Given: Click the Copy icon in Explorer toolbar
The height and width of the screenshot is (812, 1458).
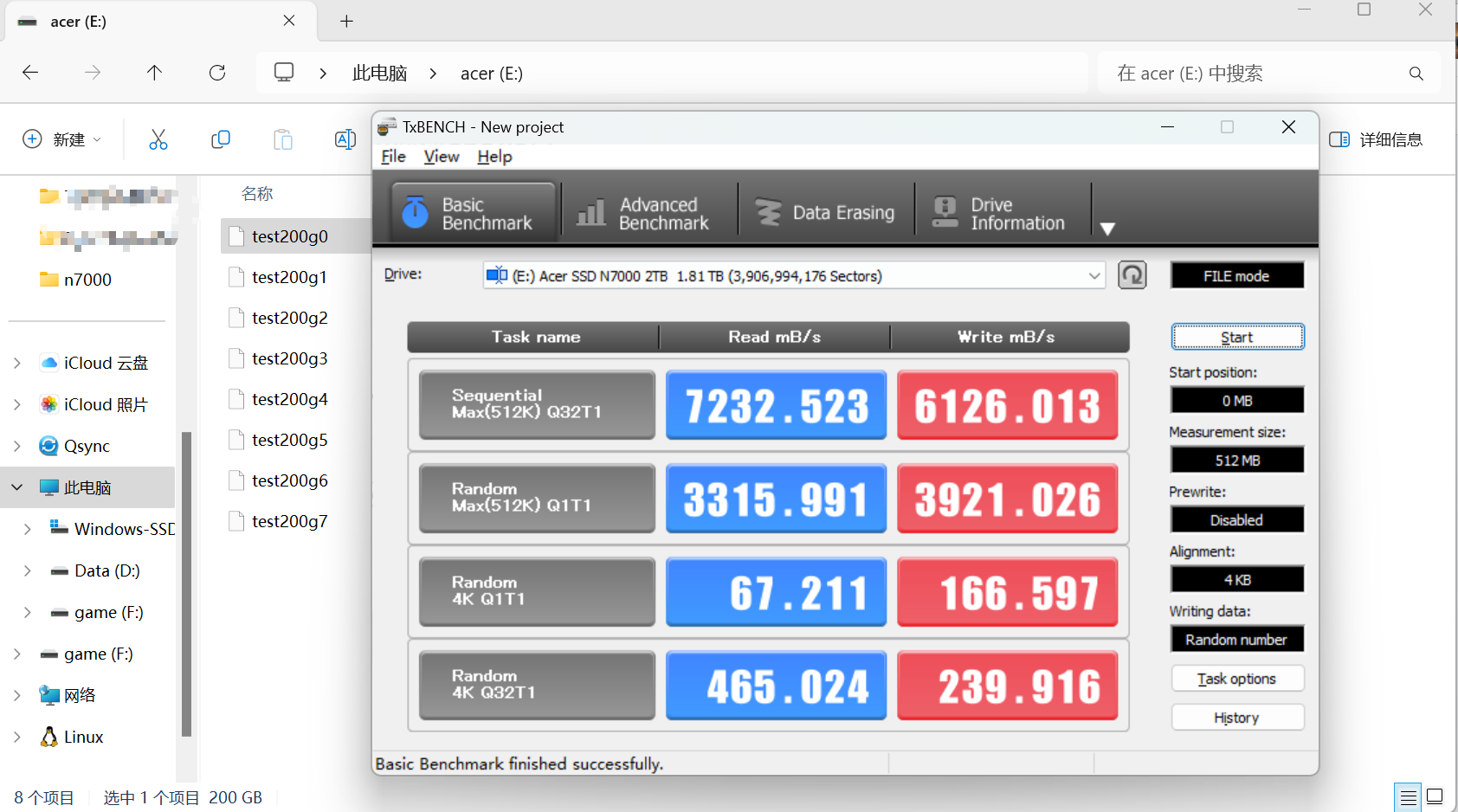Looking at the screenshot, I should (x=221, y=139).
